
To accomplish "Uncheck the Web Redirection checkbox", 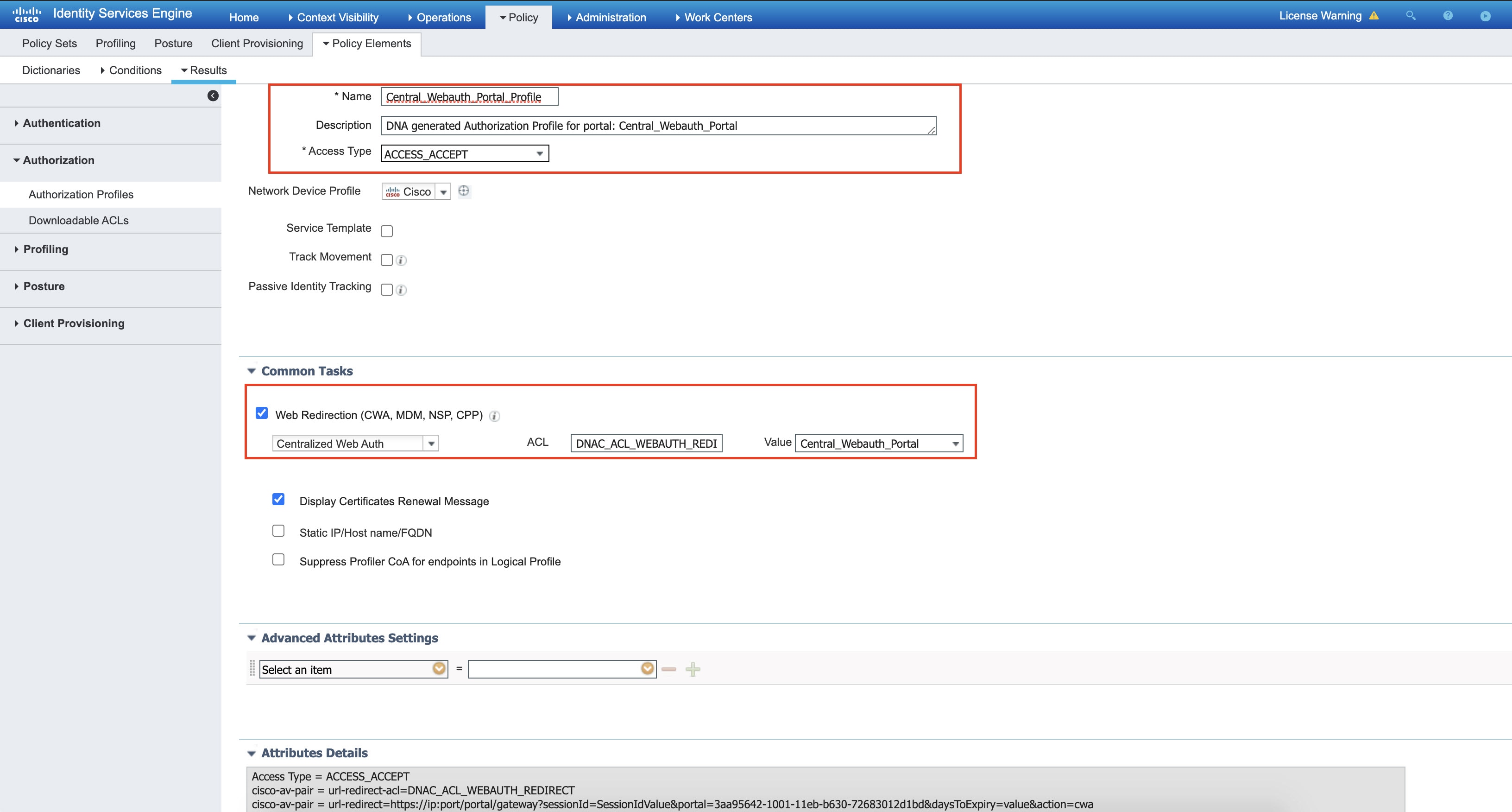I will click(x=262, y=413).
